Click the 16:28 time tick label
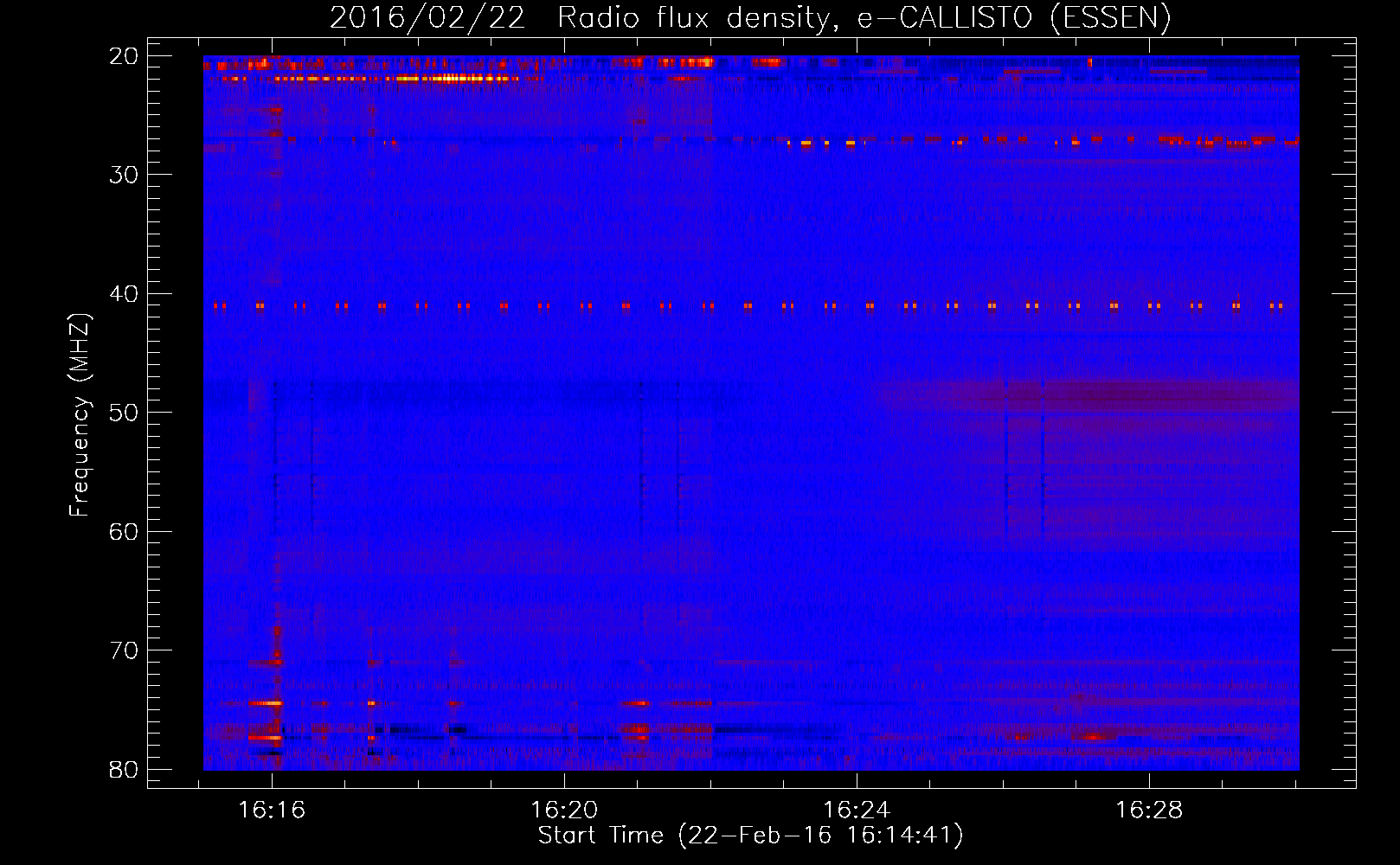This screenshot has height=865, width=1400. [1149, 811]
